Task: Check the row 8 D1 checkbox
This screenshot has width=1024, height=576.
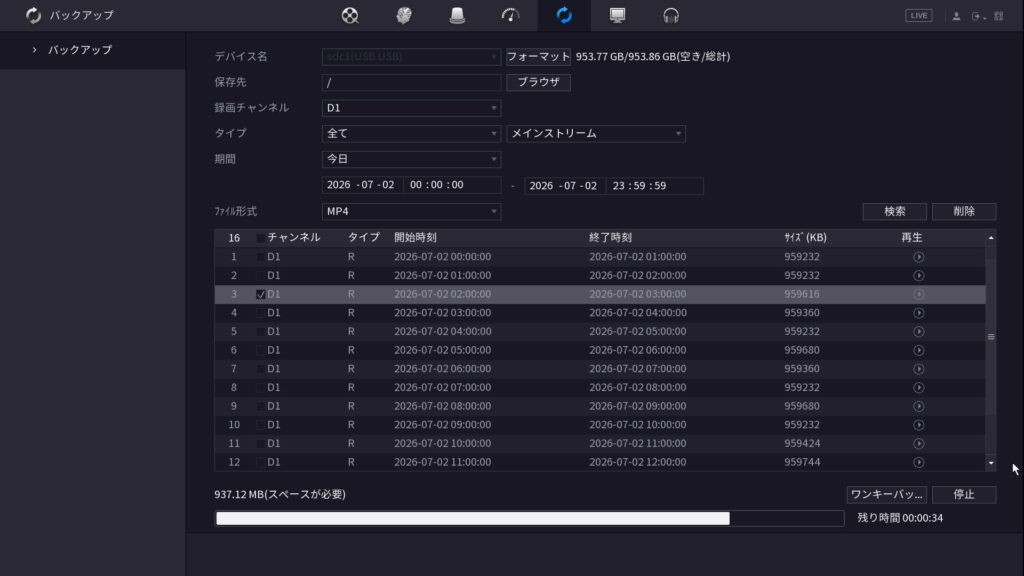Action: tap(261, 388)
